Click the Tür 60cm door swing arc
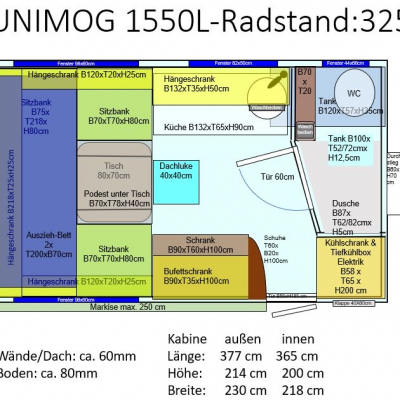 pyautogui.click(x=273, y=188)
